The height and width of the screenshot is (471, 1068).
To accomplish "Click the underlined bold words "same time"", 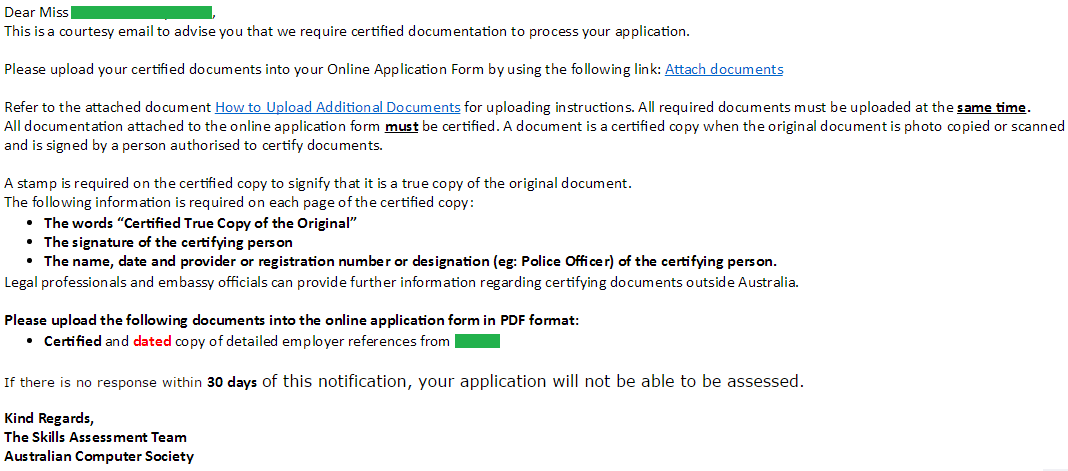I will click(x=992, y=107).
